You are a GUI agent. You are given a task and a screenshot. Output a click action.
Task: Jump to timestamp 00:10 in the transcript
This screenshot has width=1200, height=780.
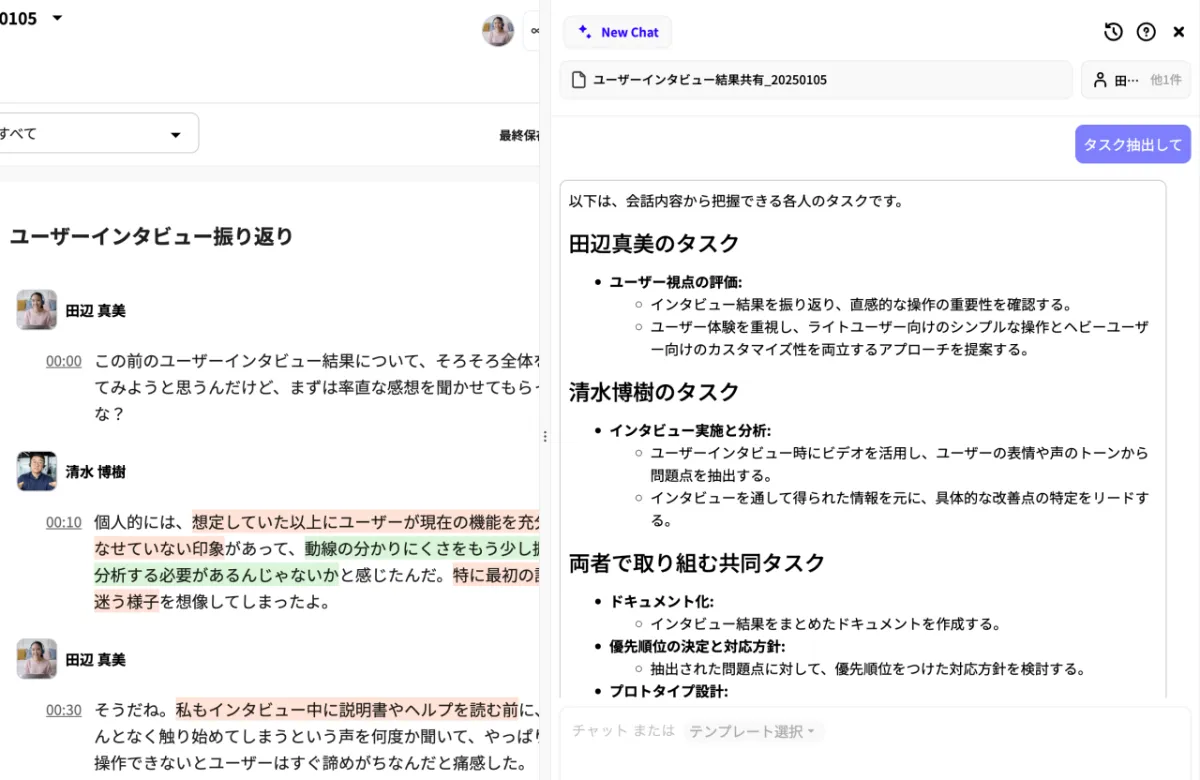(x=63, y=522)
